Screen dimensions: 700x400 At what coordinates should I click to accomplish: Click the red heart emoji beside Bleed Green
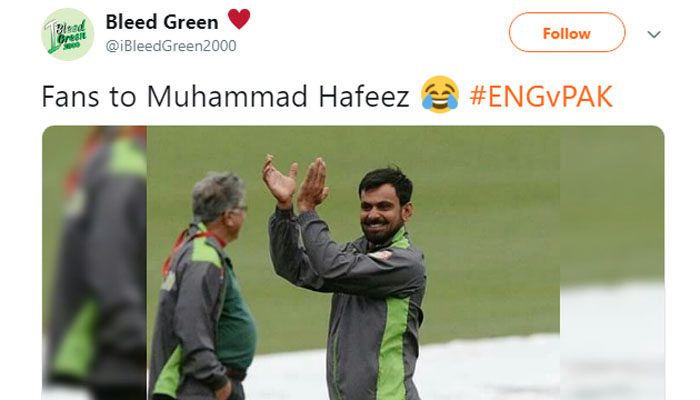tap(239, 20)
